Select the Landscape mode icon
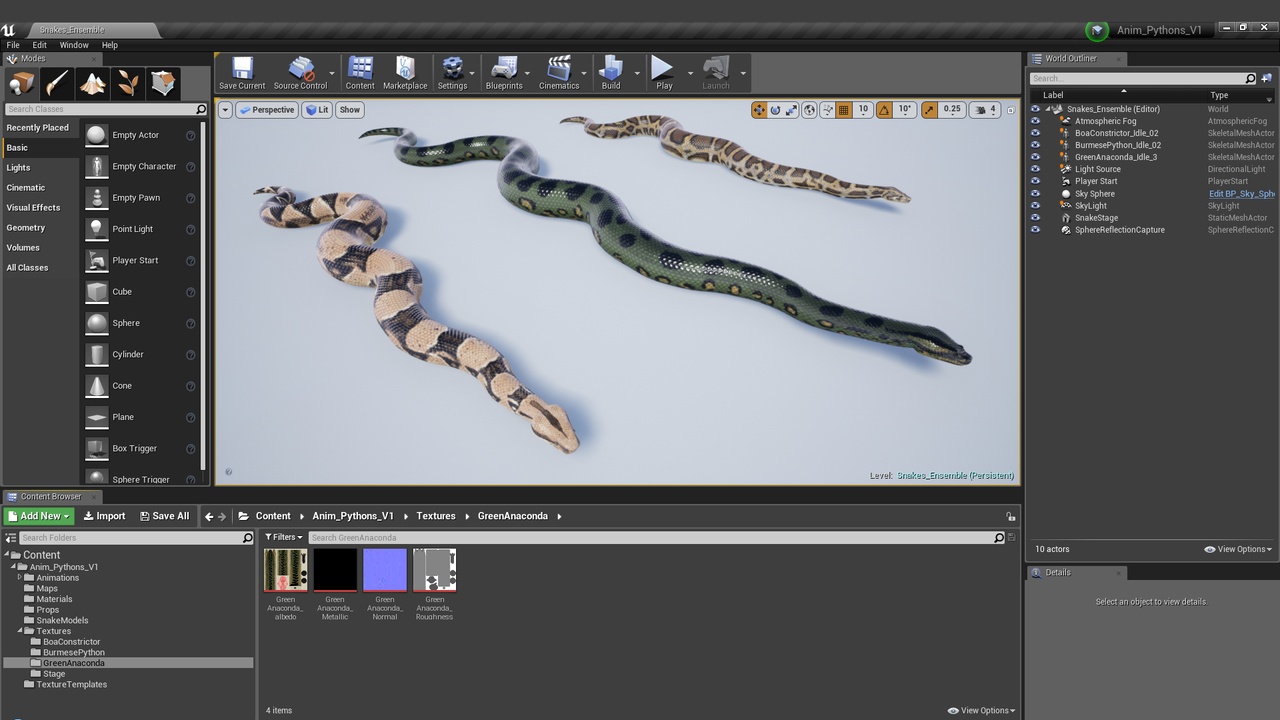This screenshot has width=1280, height=720. coord(93,83)
